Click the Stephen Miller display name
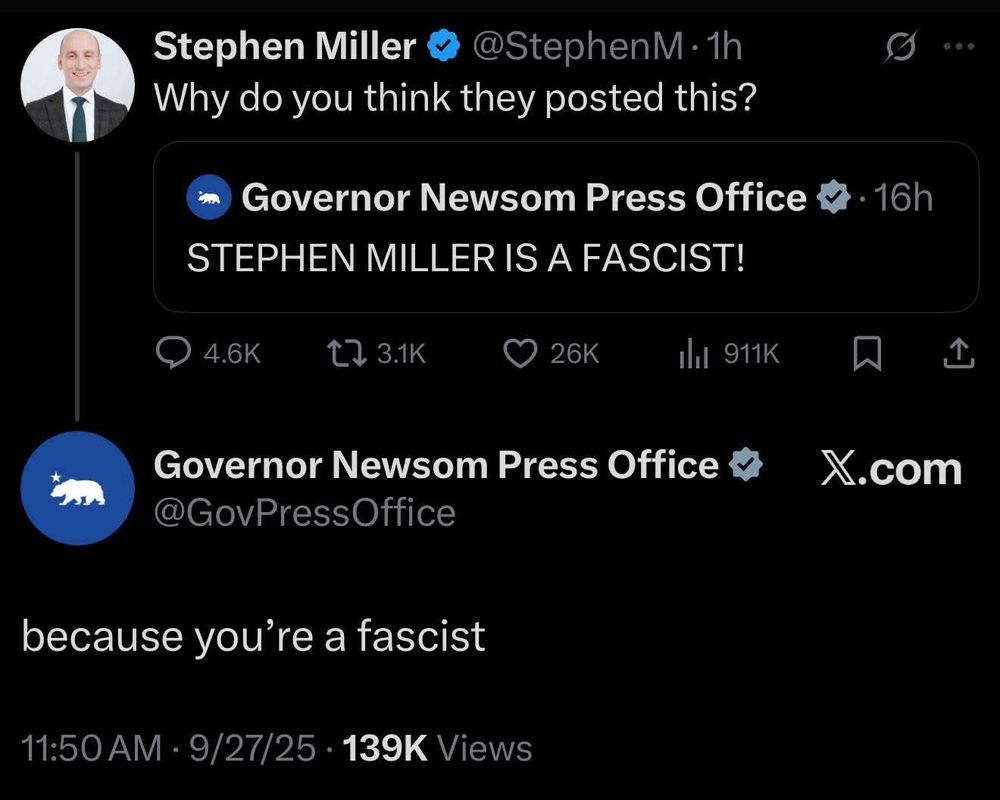The image size is (1000, 800). (x=285, y=46)
